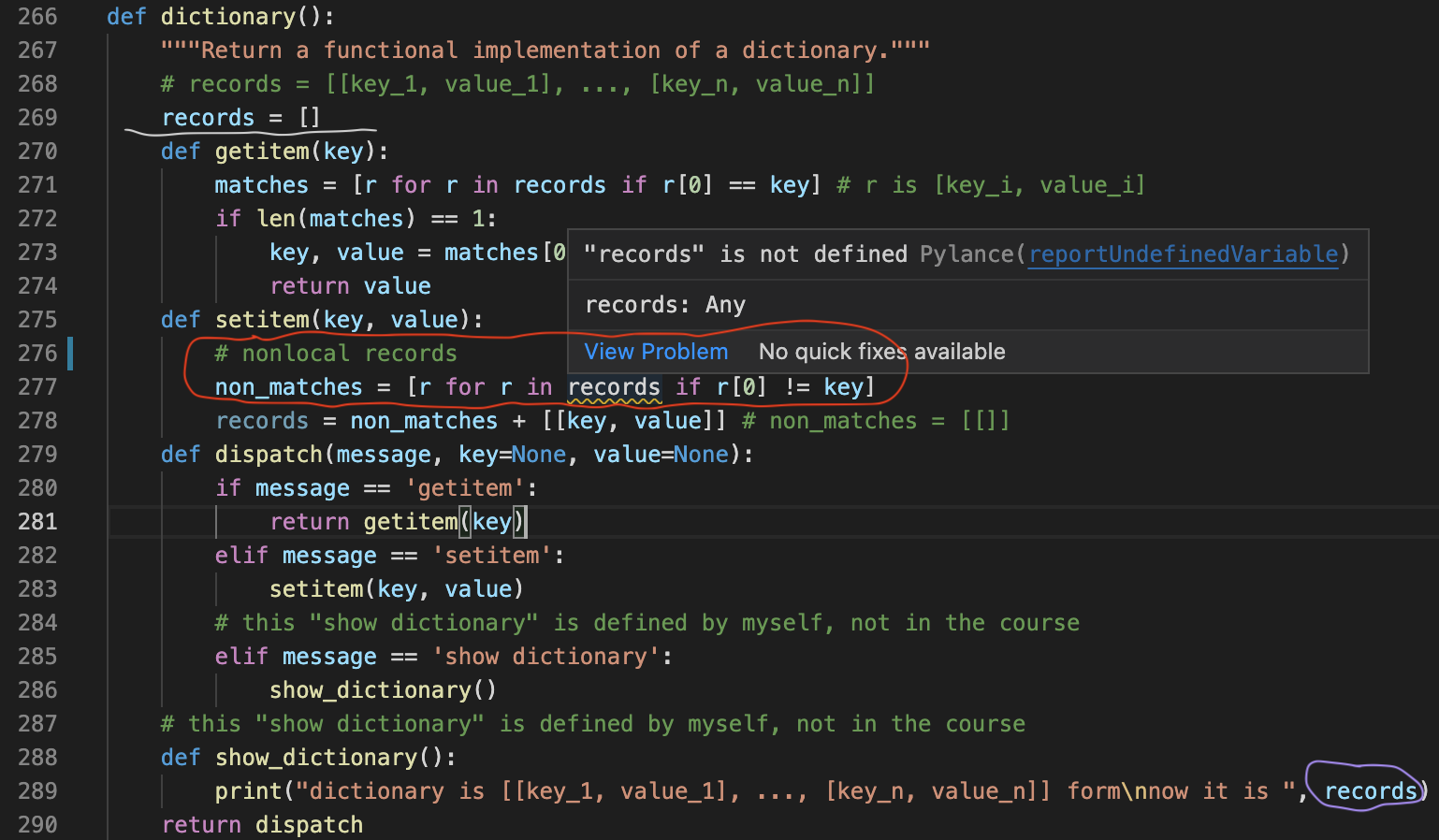The height and width of the screenshot is (840, 1439).
Task: Click the records = [] assignment on line 269
Action: (x=239, y=117)
